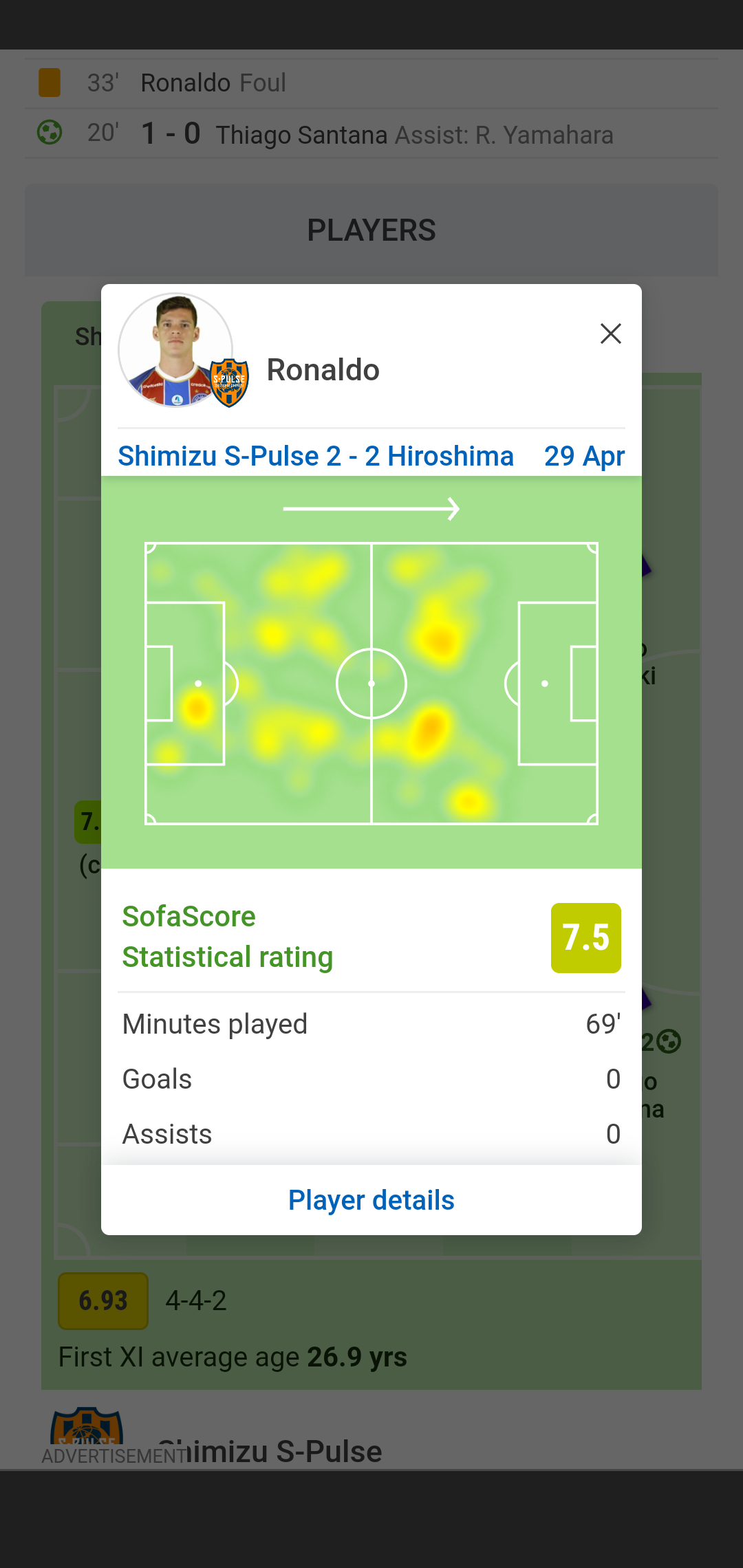Tap the heatmap pitch center circle
Viewport: 743px width, 1568px height.
pyautogui.click(x=371, y=684)
